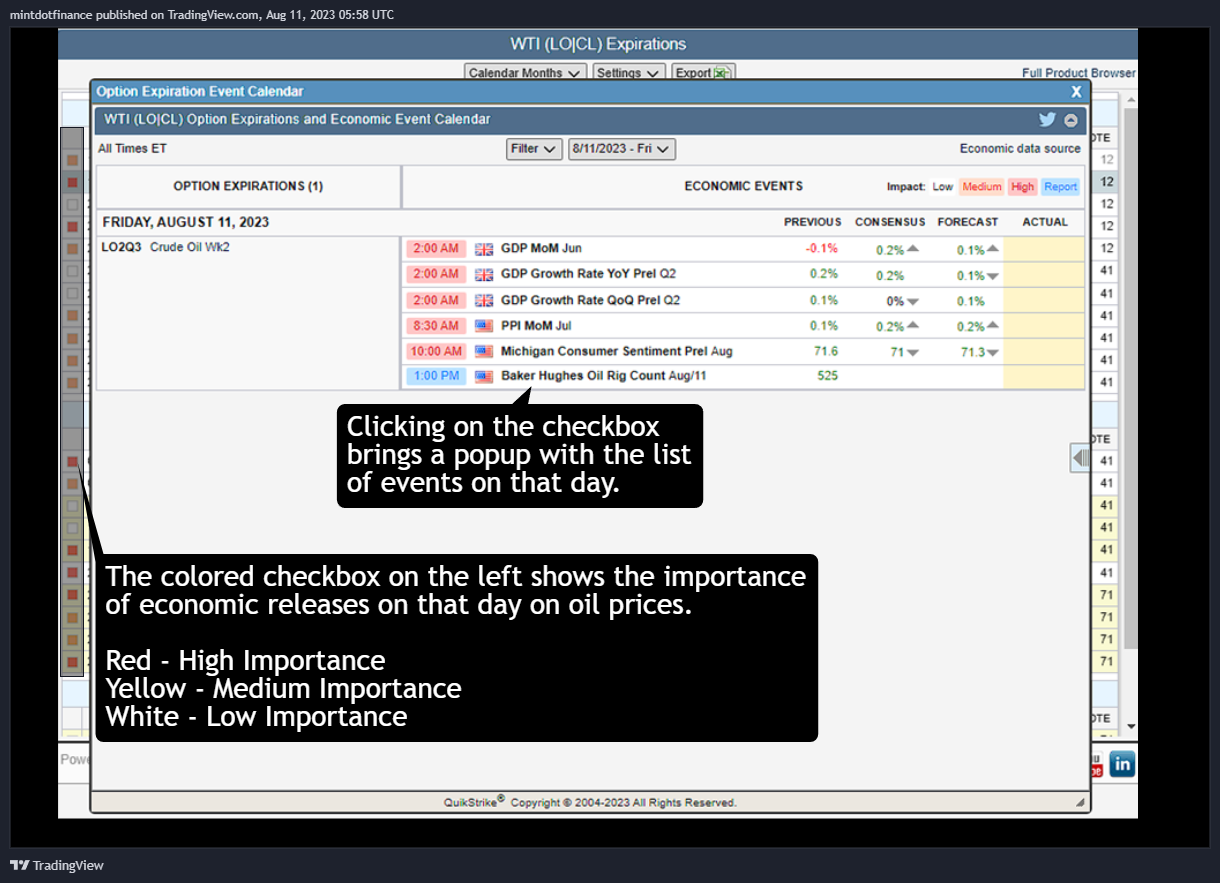Click the up arrow next to GDP MoM forecast 0.1%
Screen dimensions: 1220x883
click(992, 249)
